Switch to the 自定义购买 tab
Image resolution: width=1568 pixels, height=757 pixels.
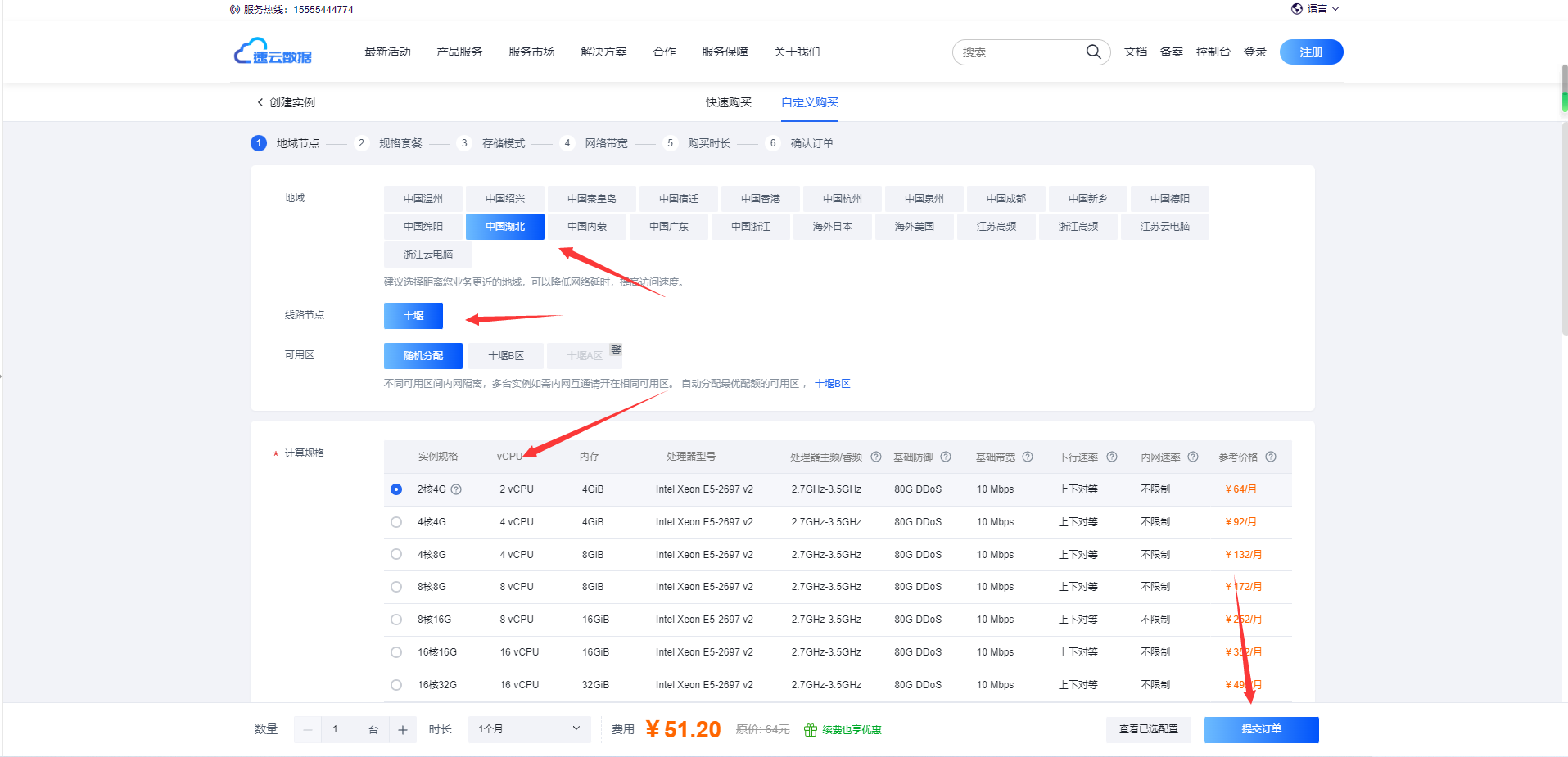click(x=810, y=102)
